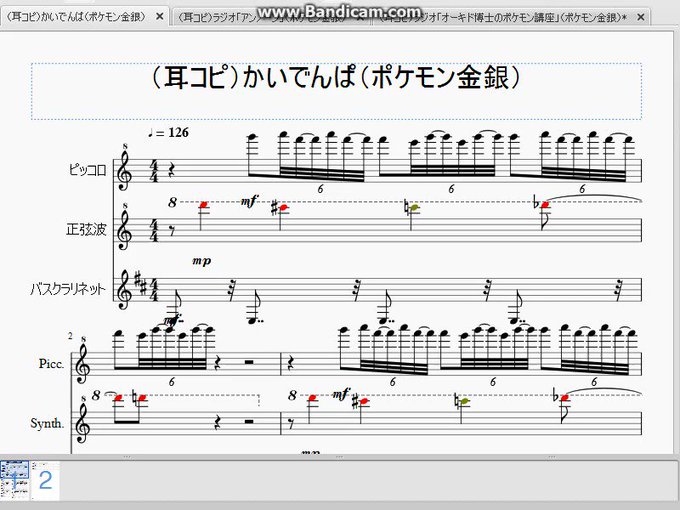This screenshot has width=680, height=510.
Task: Jump to page 2 in the navigator
Action: click(46, 481)
